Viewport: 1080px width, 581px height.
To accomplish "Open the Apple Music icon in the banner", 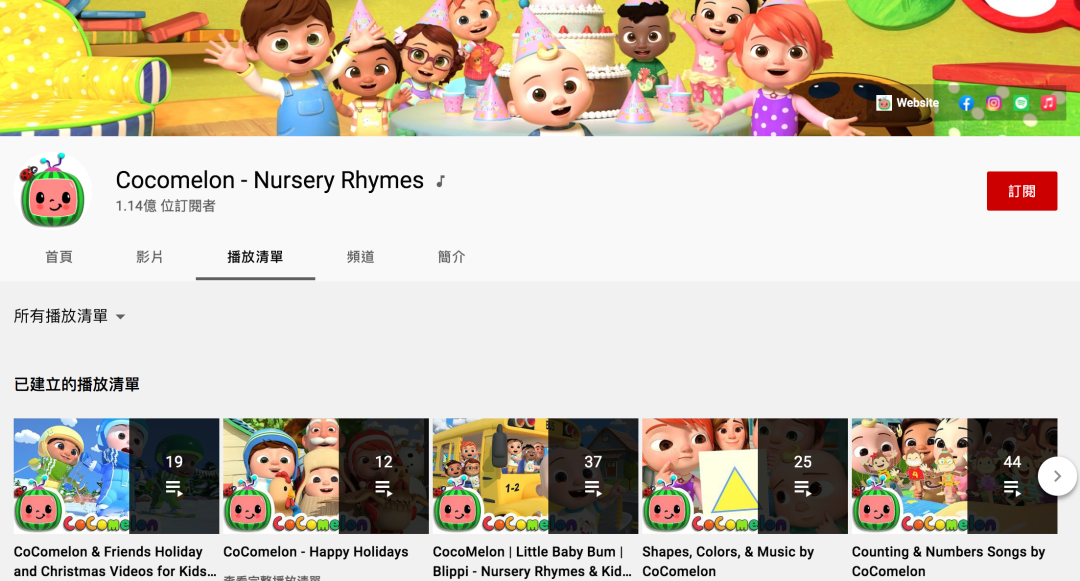I will [x=1047, y=103].
